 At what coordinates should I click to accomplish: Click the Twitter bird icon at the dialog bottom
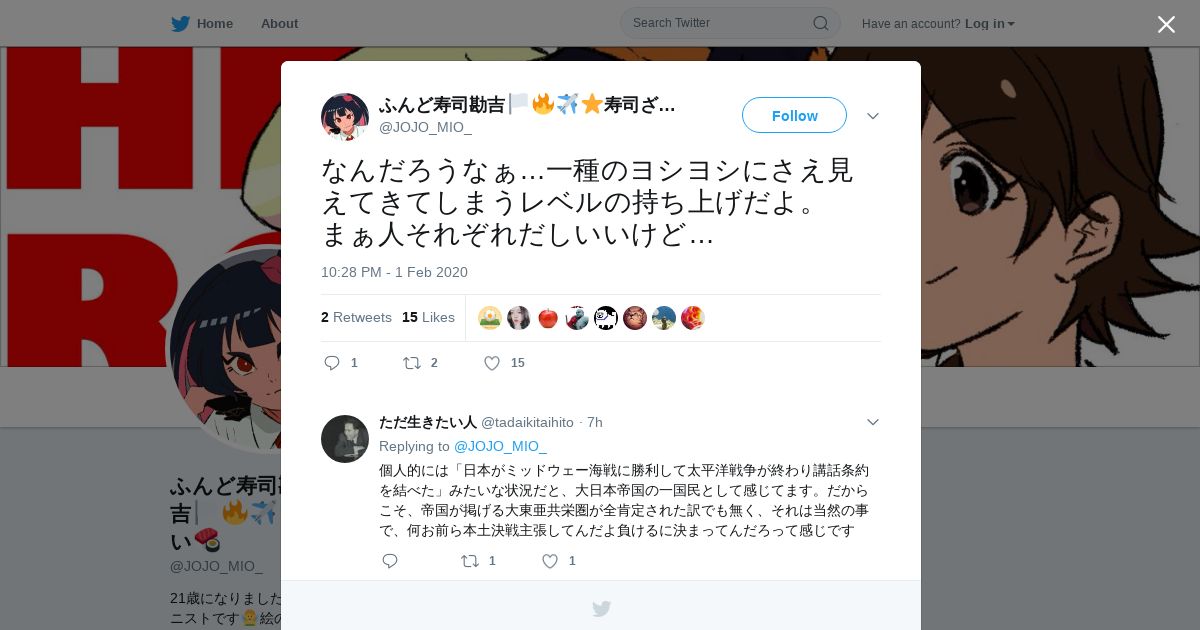click(601, 608)
